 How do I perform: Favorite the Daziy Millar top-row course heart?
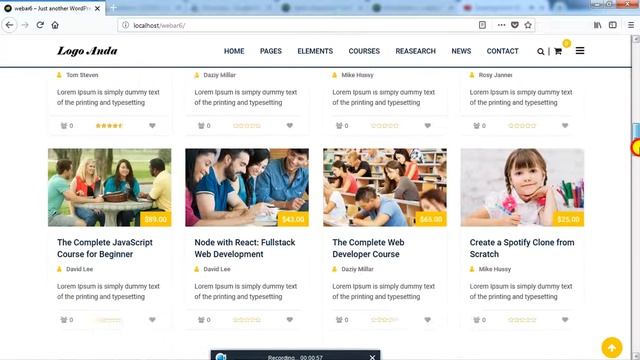pos(290,126)
